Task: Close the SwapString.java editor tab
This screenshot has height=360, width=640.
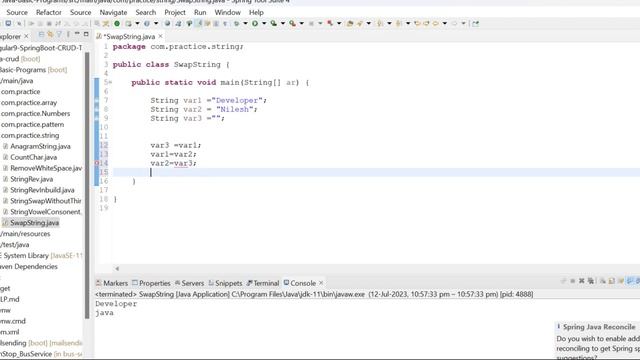Action: pos(160,36)
